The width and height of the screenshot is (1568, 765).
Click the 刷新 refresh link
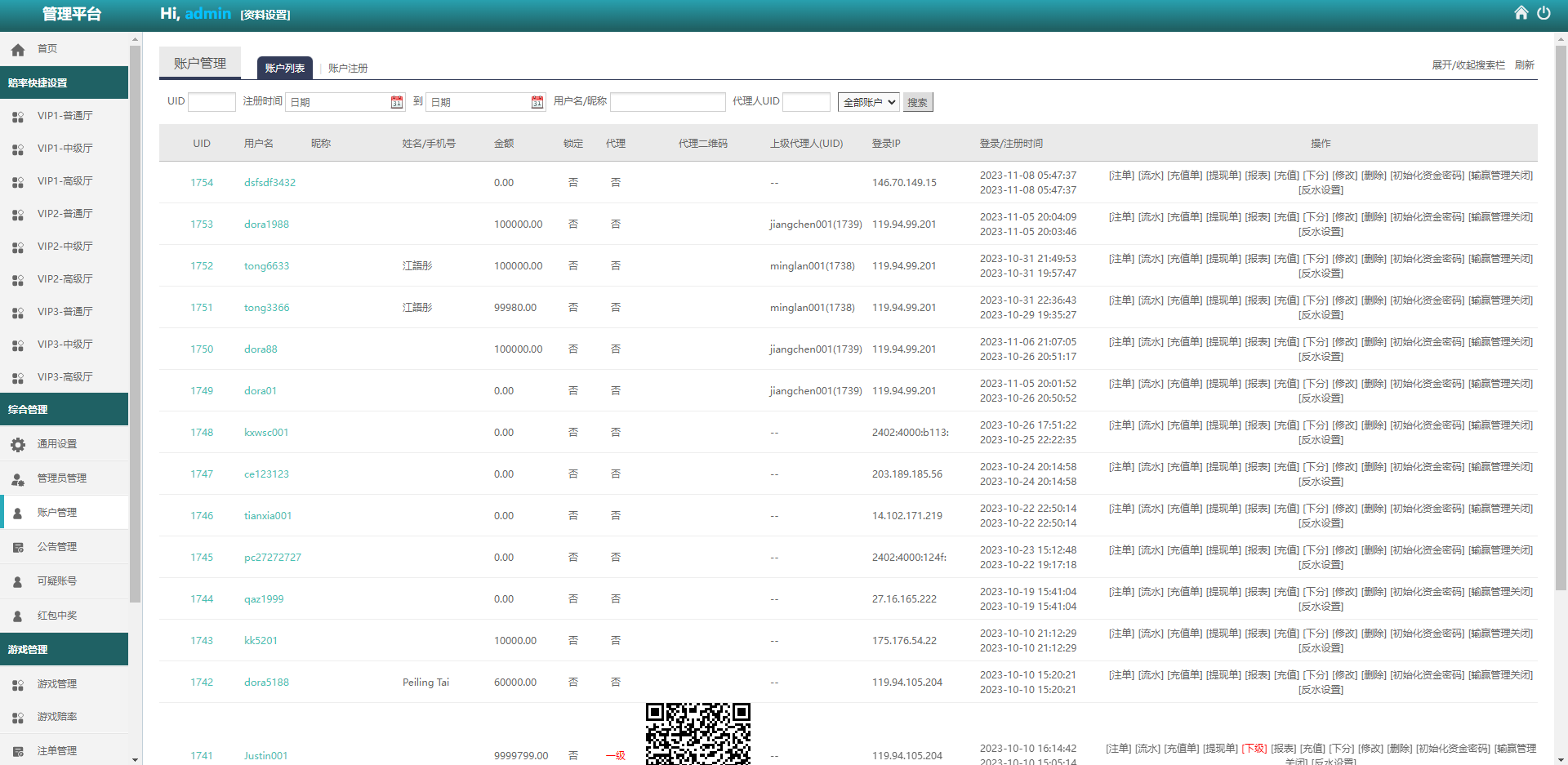[1524, 65]
